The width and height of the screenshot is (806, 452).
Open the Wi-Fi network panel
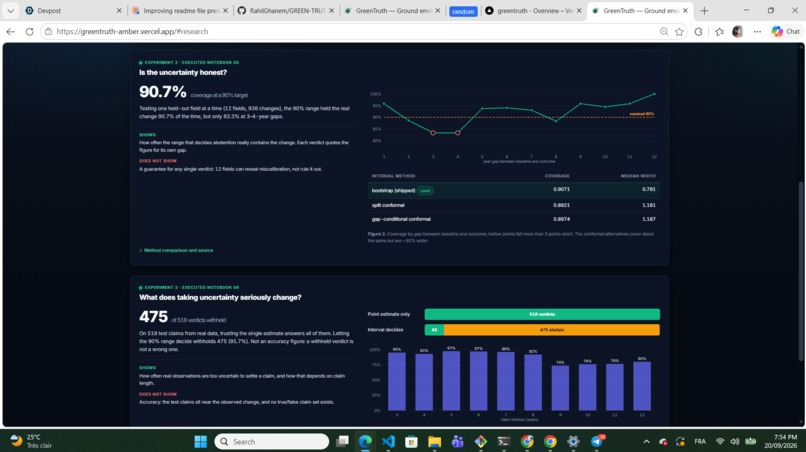720,441
